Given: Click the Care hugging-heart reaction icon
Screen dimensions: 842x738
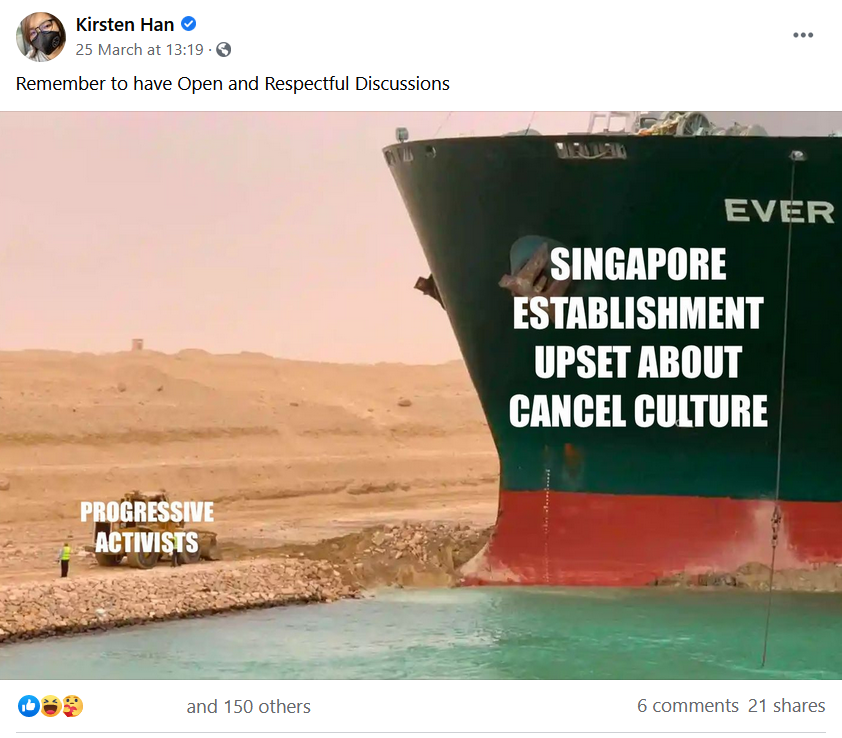Looking at the screenshot, I should (x=72, y=706).
